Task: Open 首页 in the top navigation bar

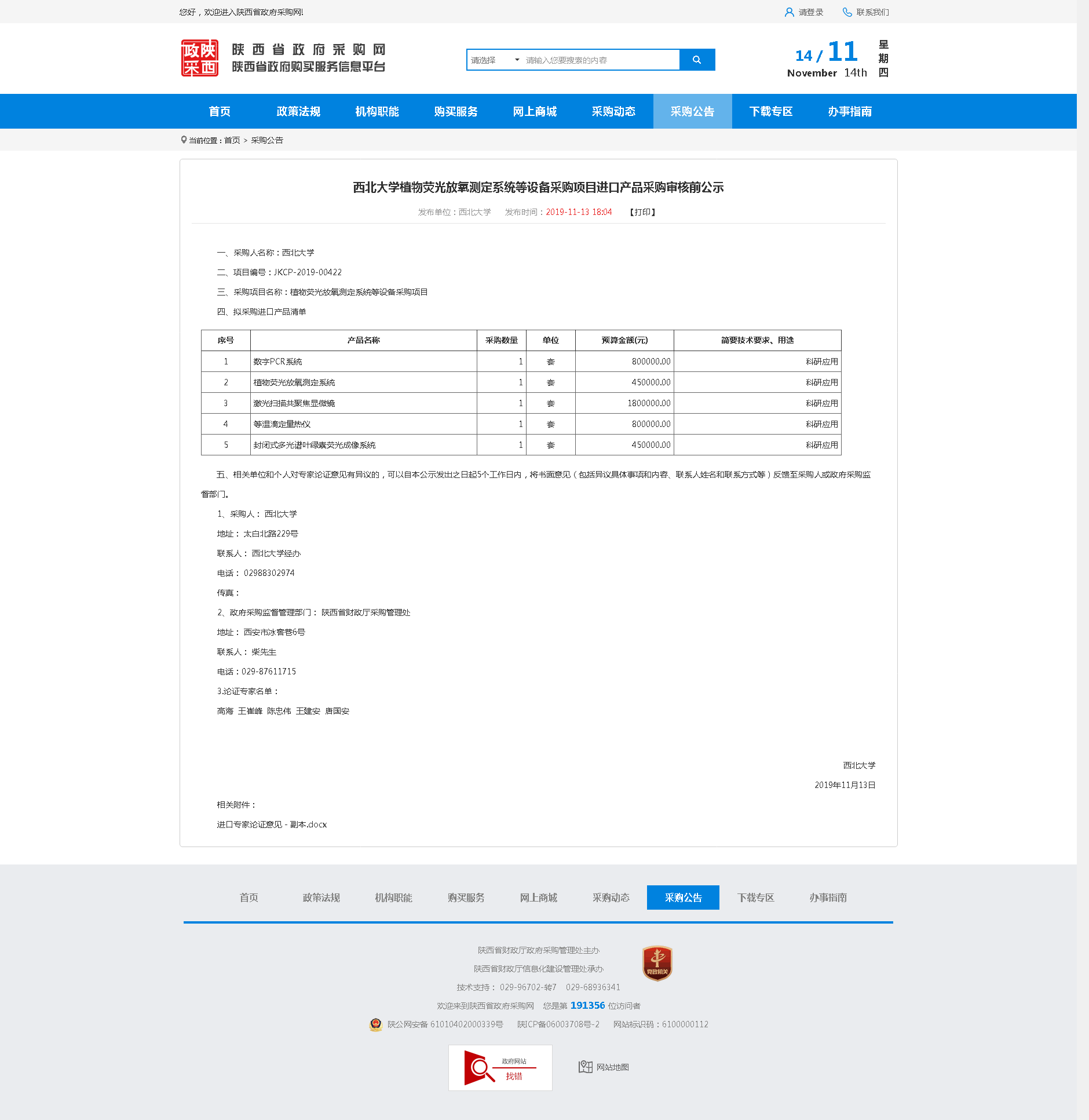Action: [x=220, y=111]
